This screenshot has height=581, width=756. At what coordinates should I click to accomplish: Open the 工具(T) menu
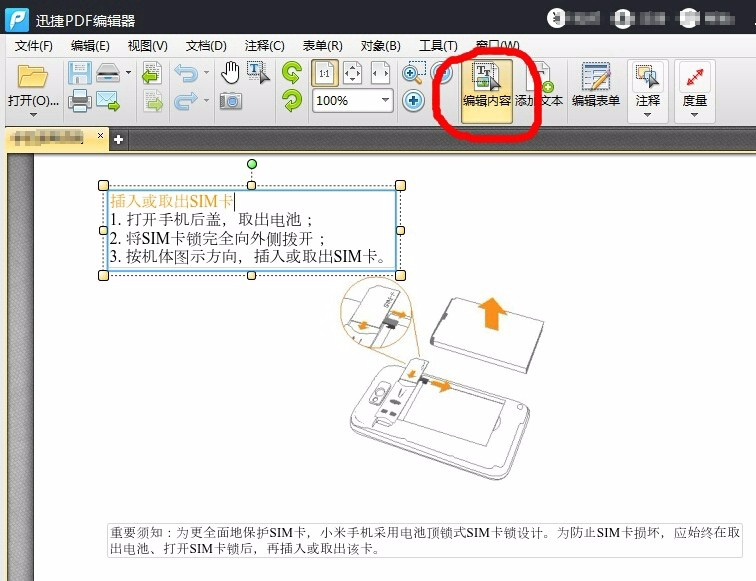click(438, 46)
